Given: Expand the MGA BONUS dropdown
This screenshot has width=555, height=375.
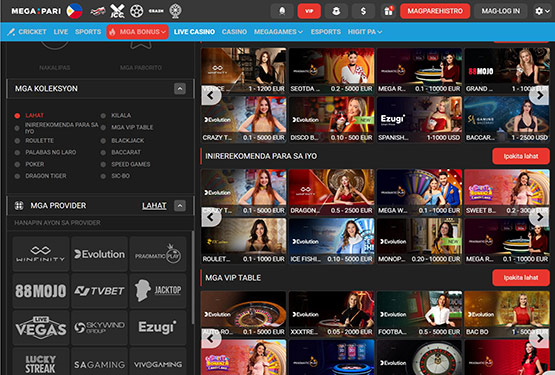Looking at the screenshot, I should pos(137,32).
